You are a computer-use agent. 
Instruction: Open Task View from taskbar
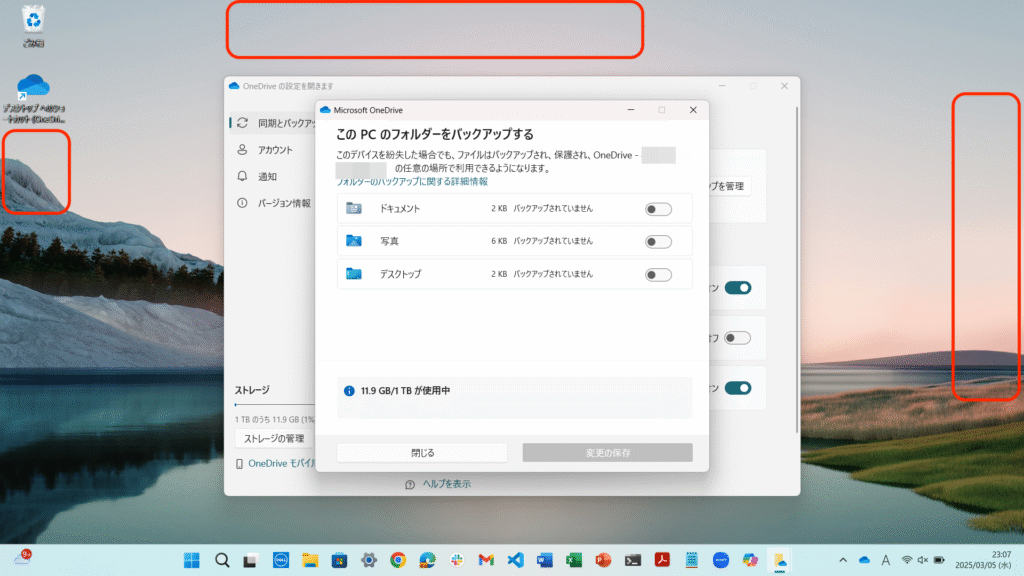251,560
